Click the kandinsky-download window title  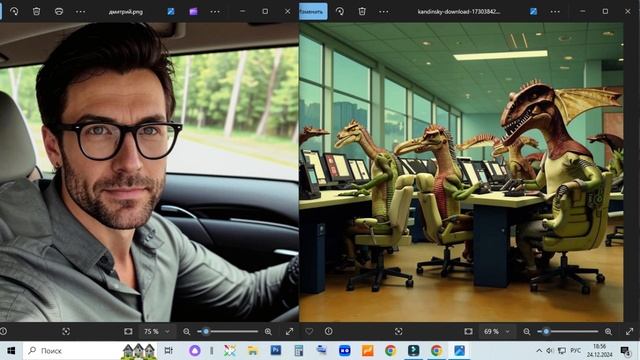coord(459,11)
